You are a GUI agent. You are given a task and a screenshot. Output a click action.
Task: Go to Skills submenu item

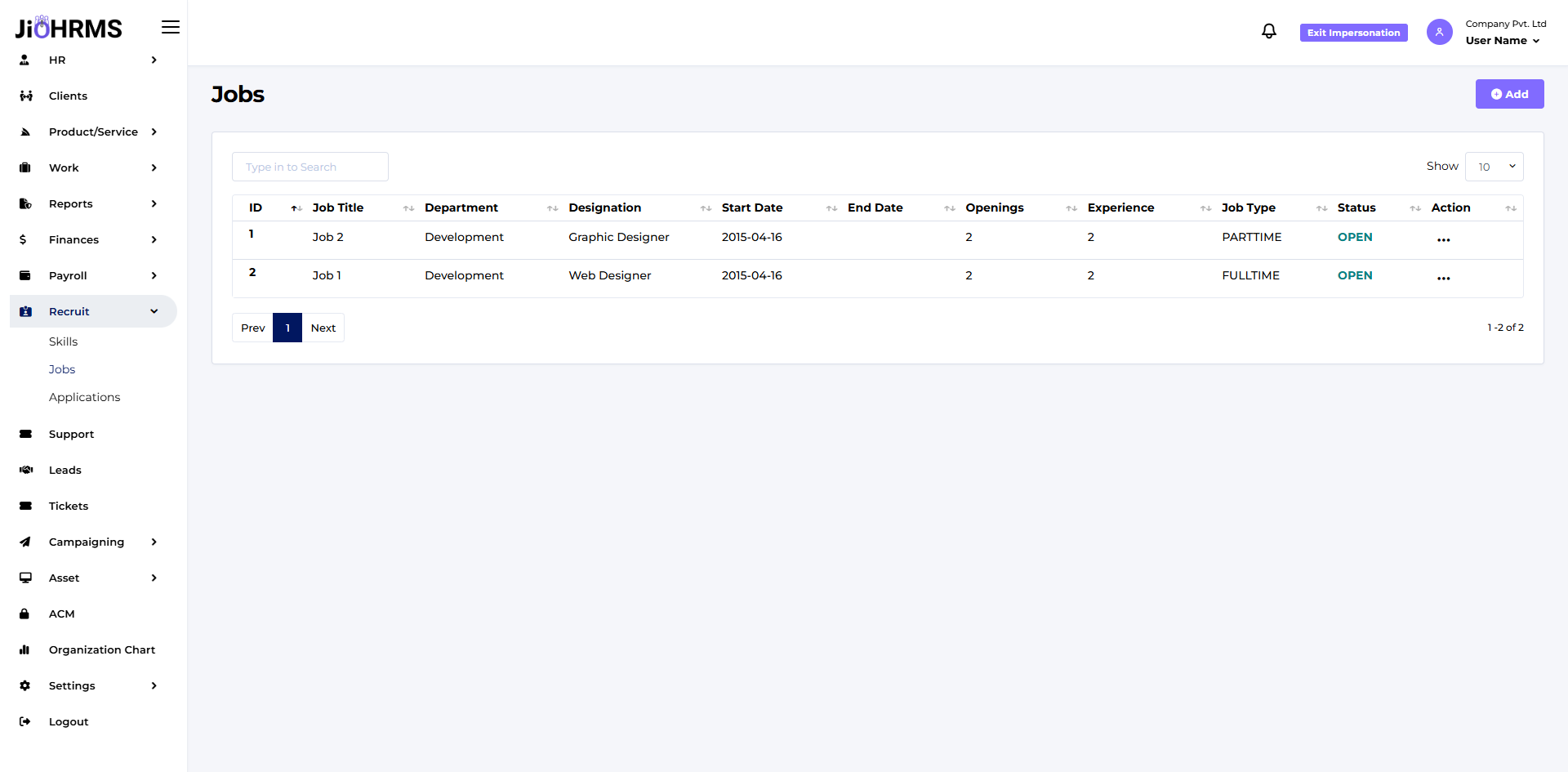click(x=63, y=341)
